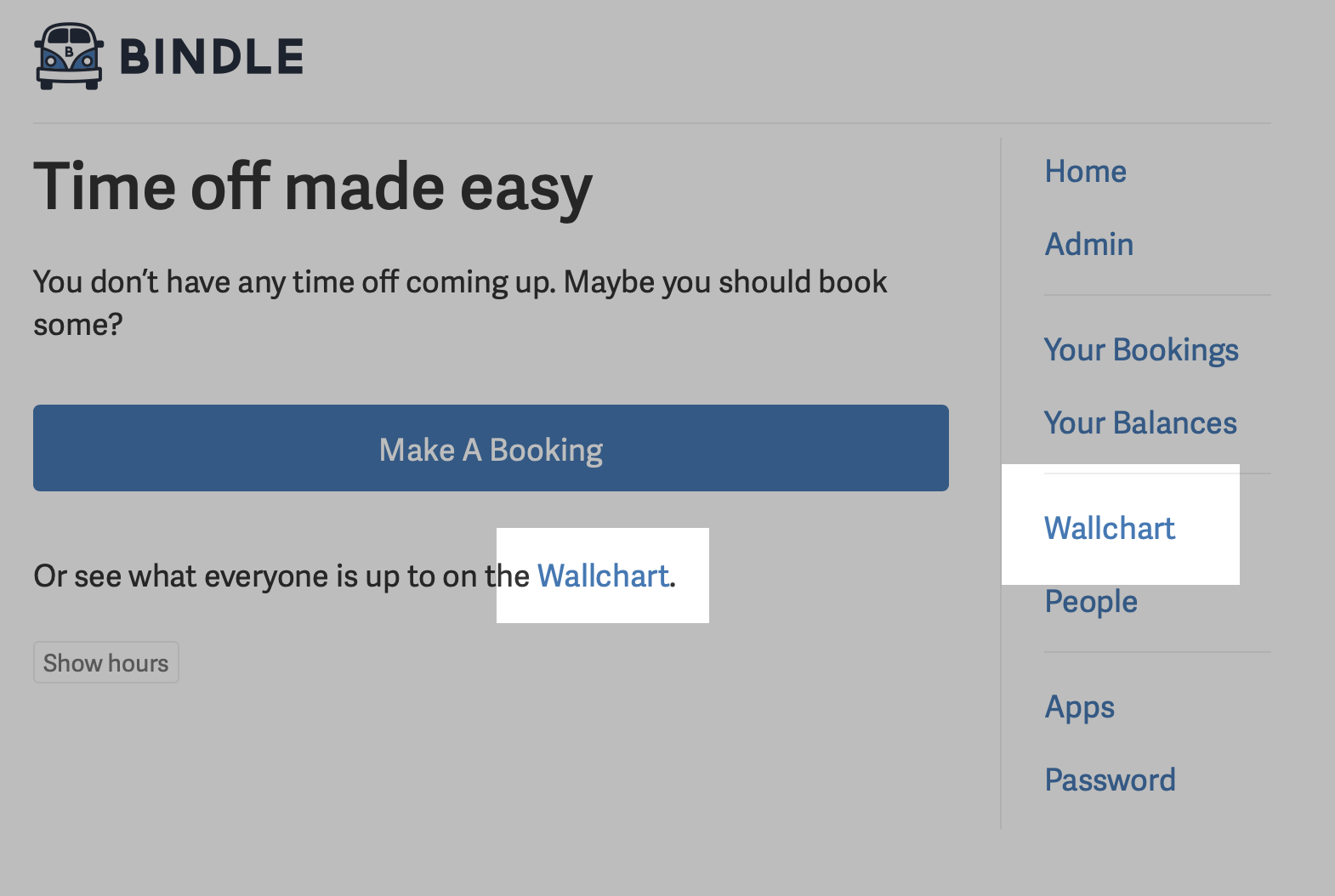Click the sidebar divider between People and Apps

1156,652
